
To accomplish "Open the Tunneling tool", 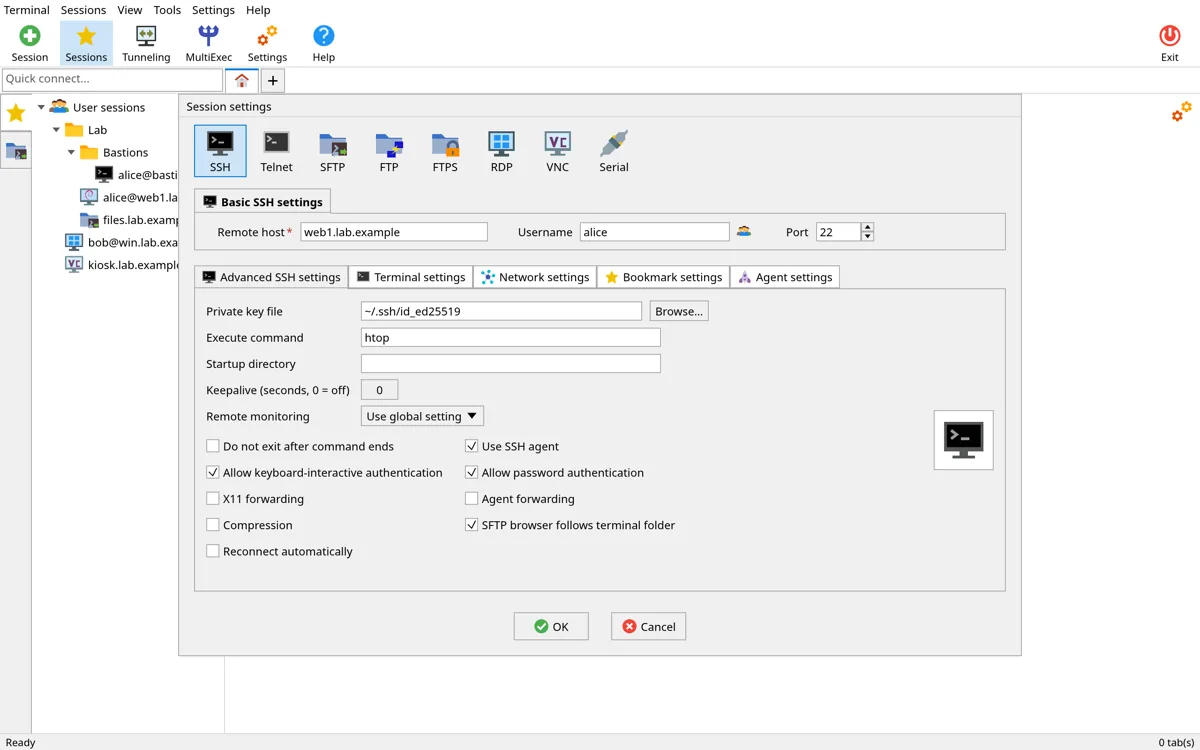I will [146, 43].
